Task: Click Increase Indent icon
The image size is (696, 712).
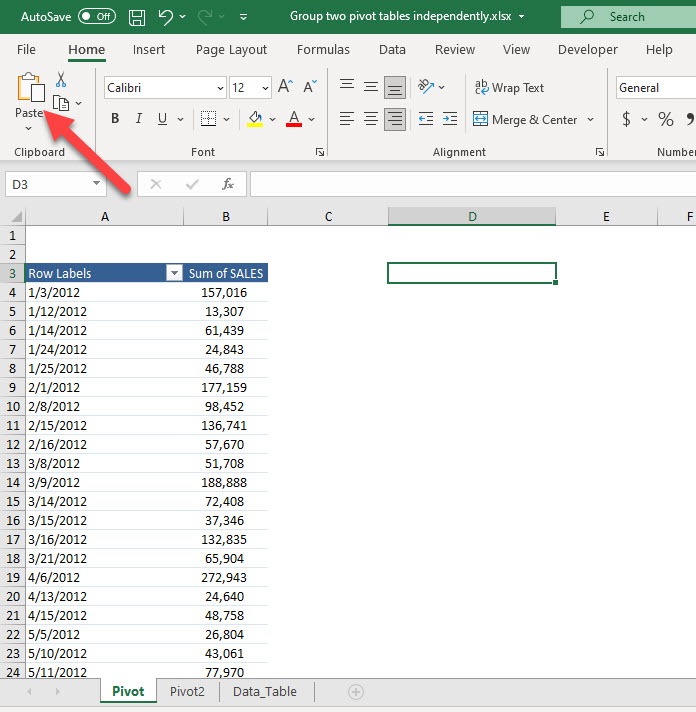Action: tap(450, 119)
